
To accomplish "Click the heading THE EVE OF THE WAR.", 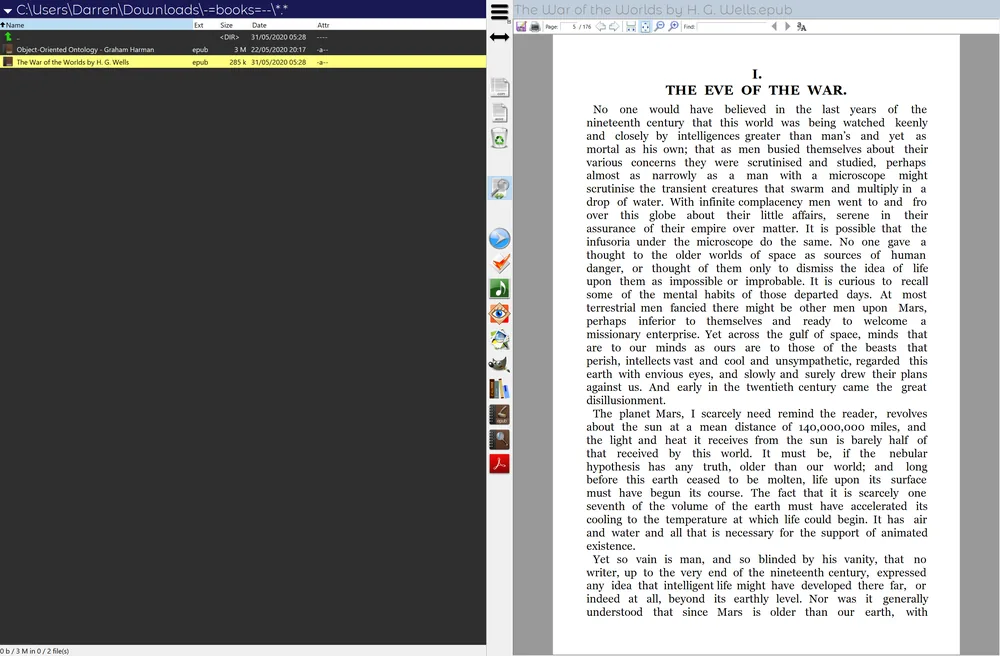I will (756, 90).
